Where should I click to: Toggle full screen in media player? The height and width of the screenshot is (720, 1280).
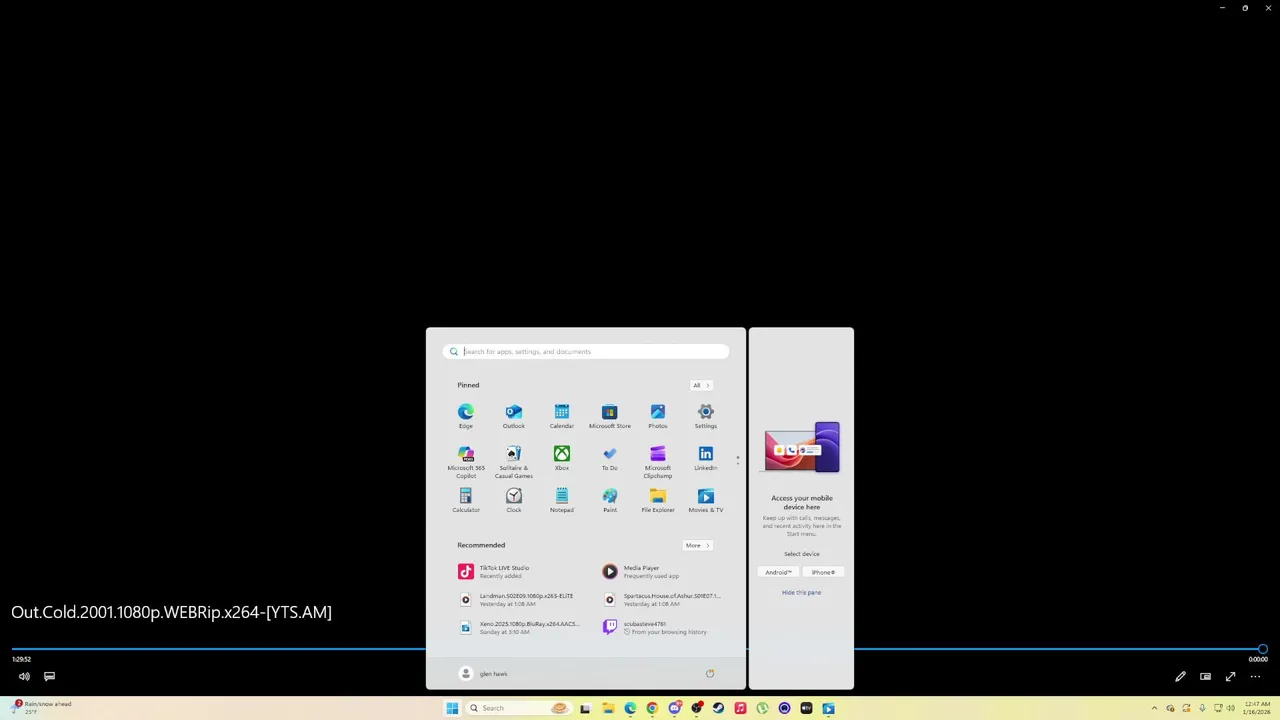pos(1230,677)
